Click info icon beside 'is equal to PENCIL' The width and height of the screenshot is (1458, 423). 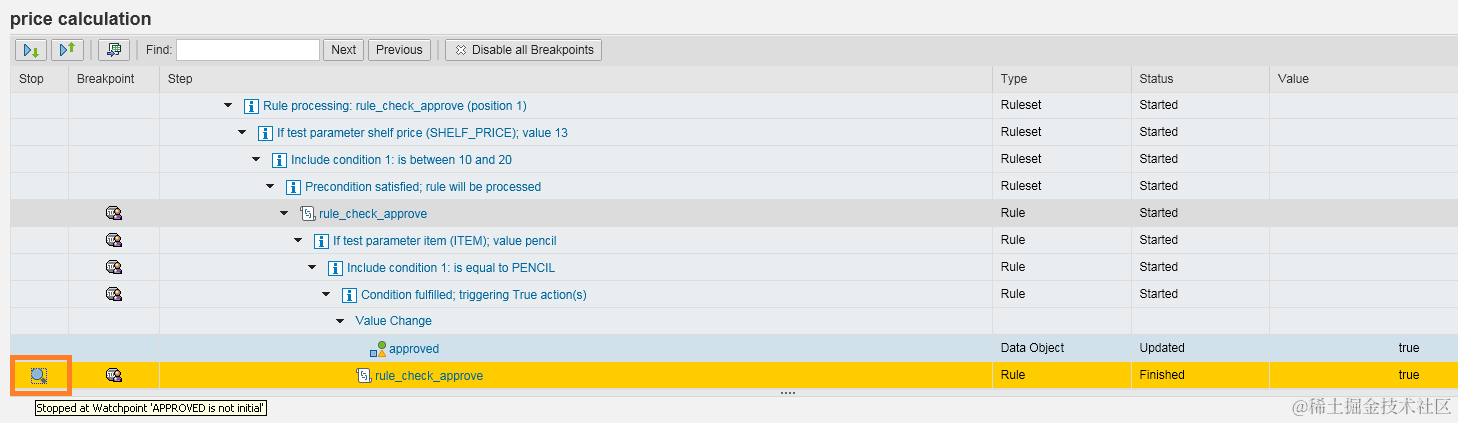click(336, 268)
